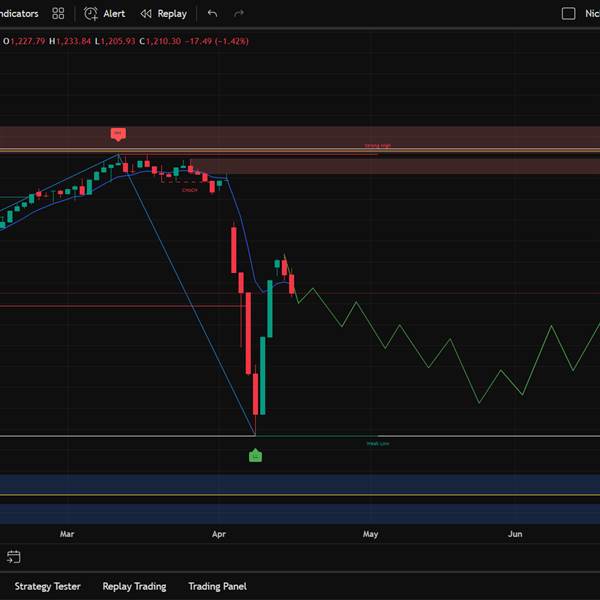The image size is (600, 600).
Task: Open the Trading Panel tab
Action: point(217,586)
